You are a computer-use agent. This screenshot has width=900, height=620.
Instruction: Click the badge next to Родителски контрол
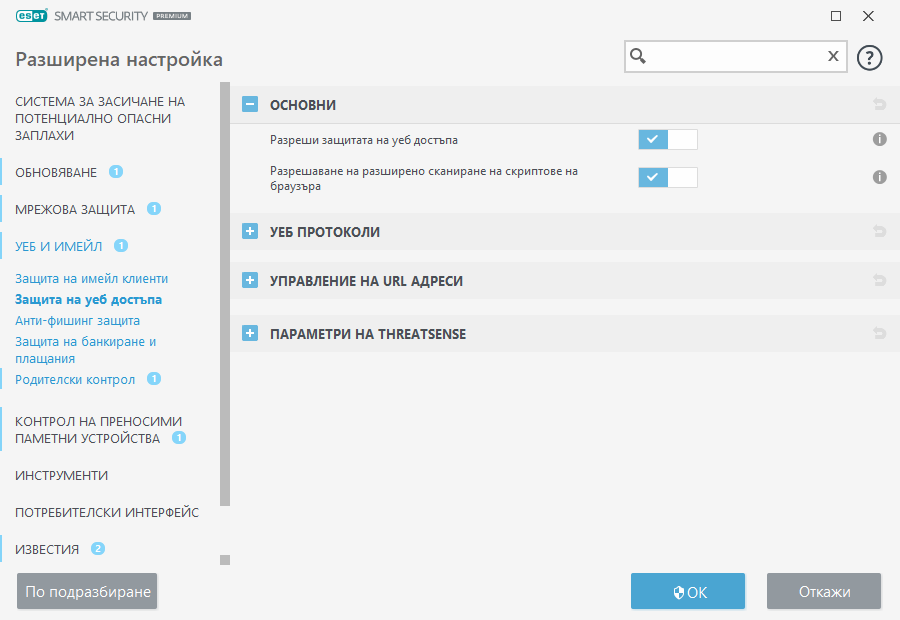154,379
